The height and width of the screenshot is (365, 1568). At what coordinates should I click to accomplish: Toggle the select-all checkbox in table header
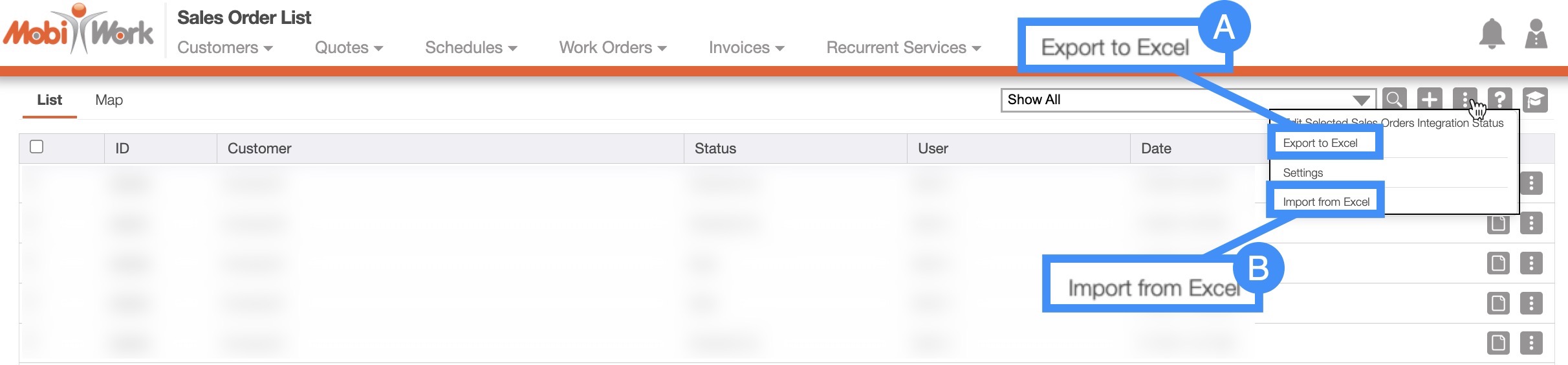[x=37, y=147]
